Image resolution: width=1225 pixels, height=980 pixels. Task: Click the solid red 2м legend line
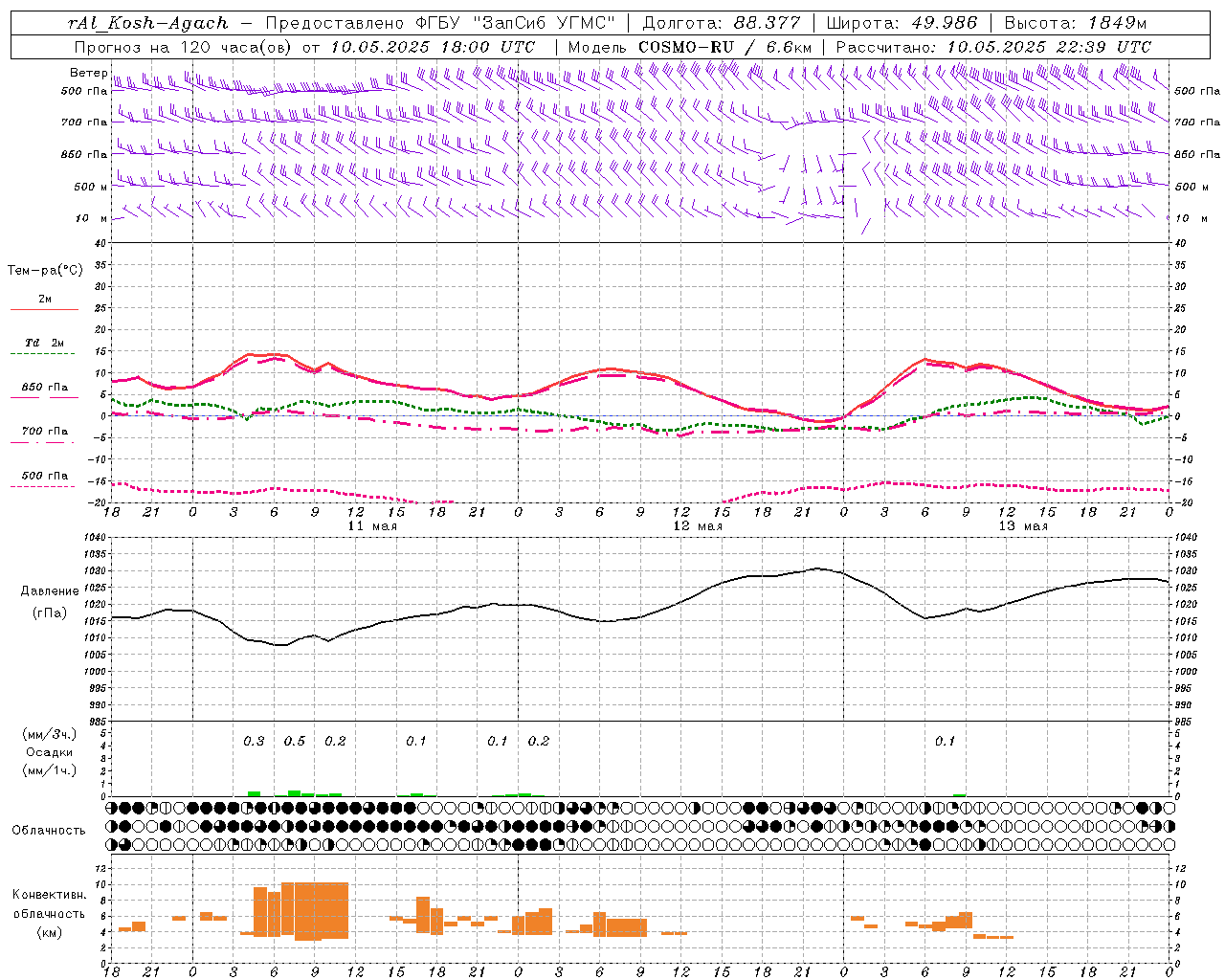click(x=44, y=309)
